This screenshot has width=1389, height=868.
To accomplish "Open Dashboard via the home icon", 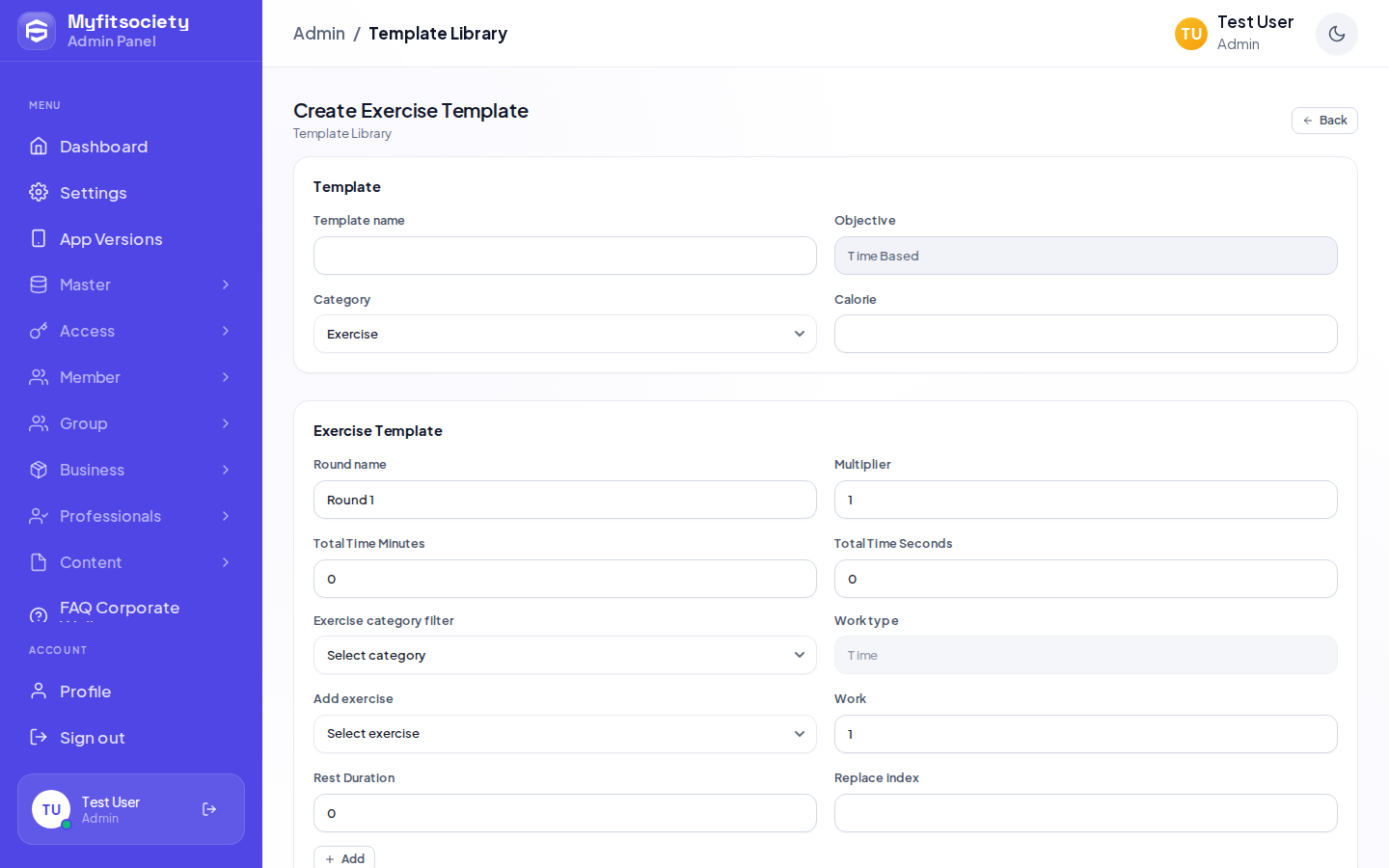I will coord(39,146).
